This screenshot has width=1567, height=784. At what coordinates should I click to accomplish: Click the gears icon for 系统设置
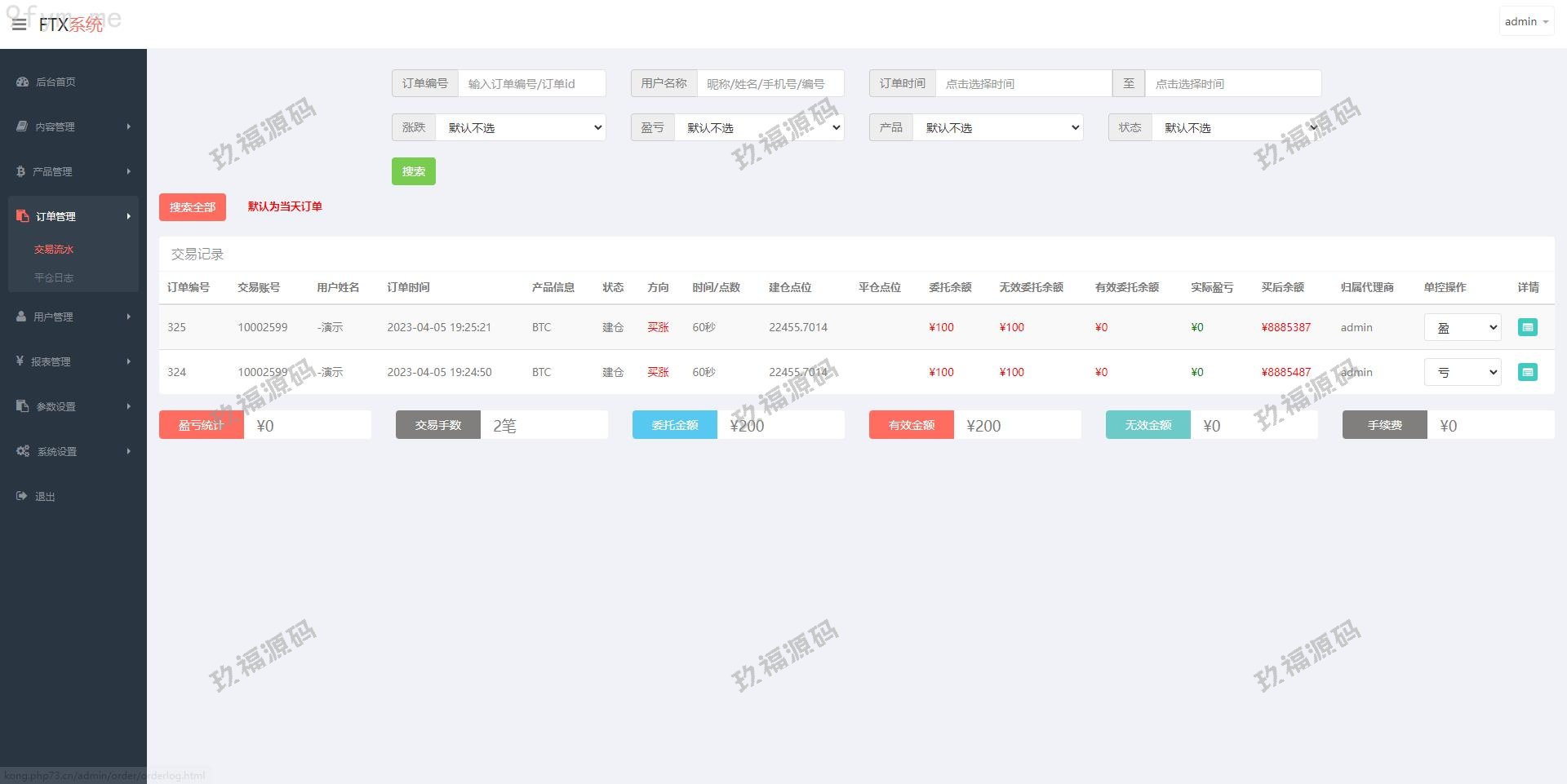click(x=23, y=451)
